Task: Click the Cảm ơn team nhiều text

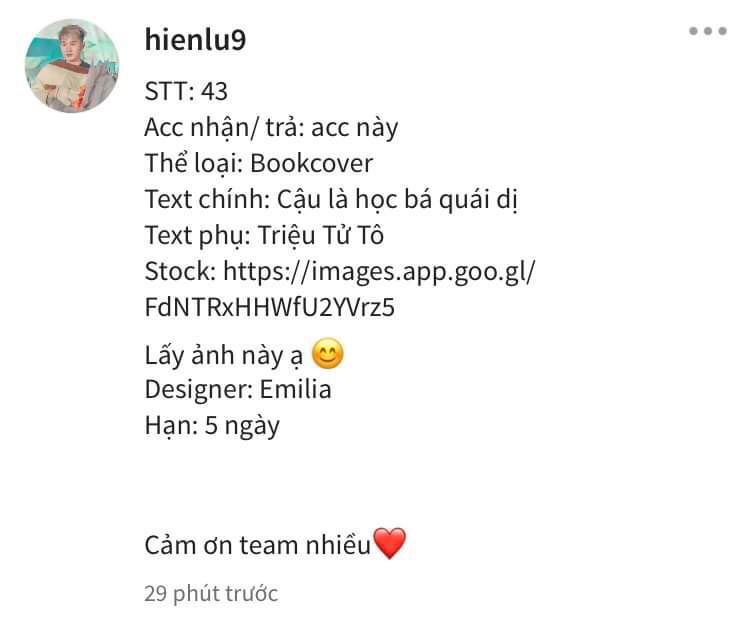Action: pyautogui.click(x=258, y=545)
